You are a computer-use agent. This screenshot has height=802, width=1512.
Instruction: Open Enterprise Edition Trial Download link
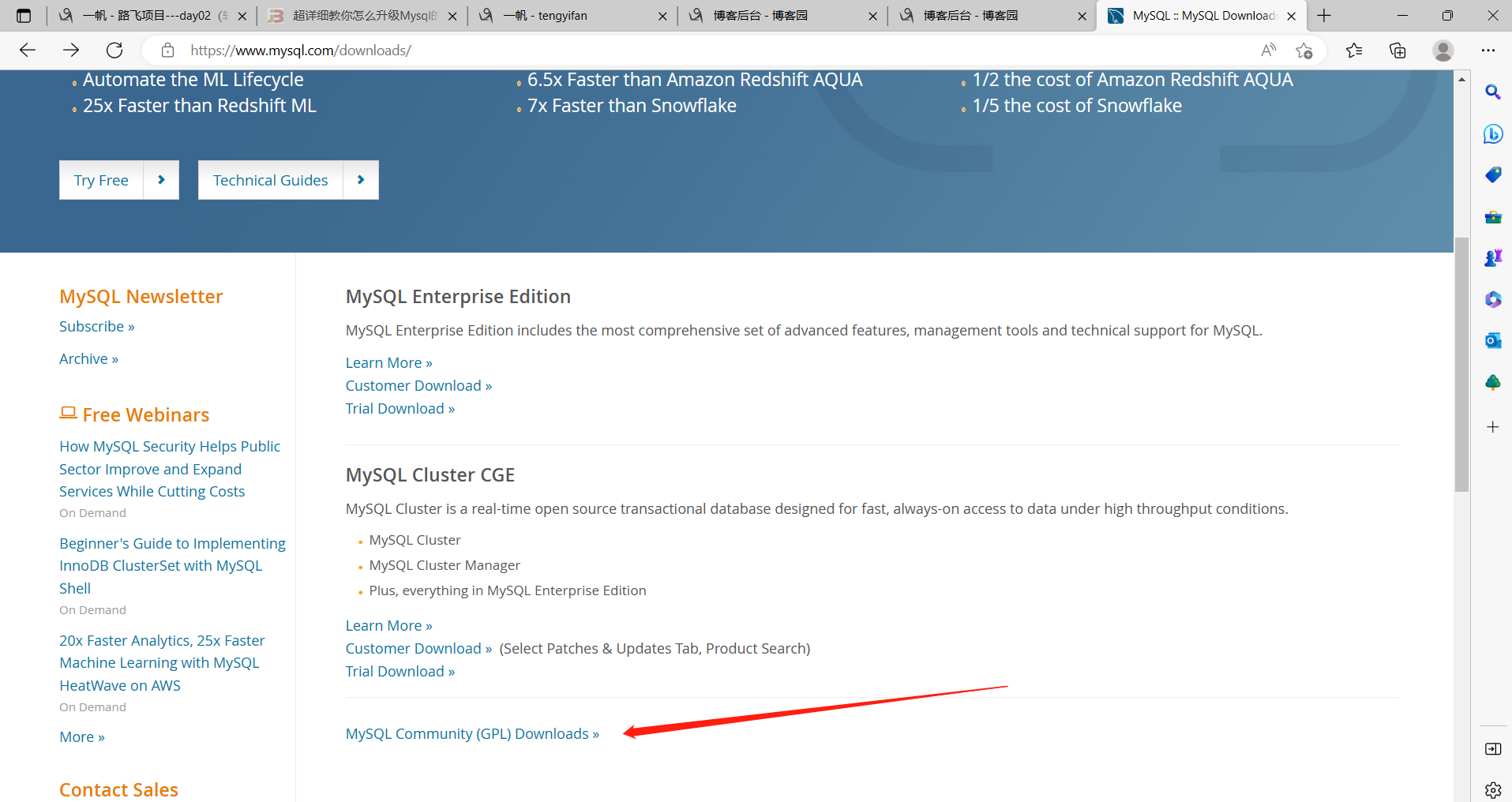pyautogui.click(x=400, y=409)
